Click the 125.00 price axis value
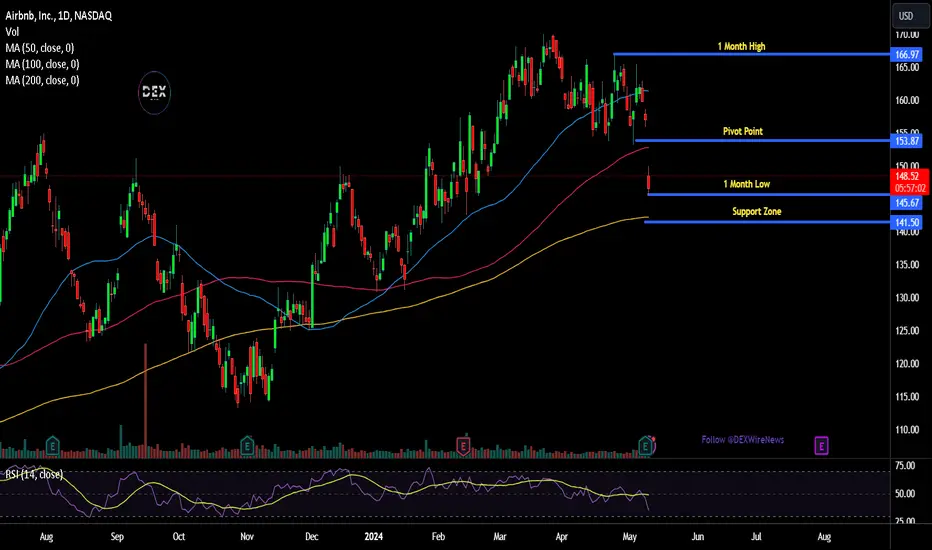 907,331
